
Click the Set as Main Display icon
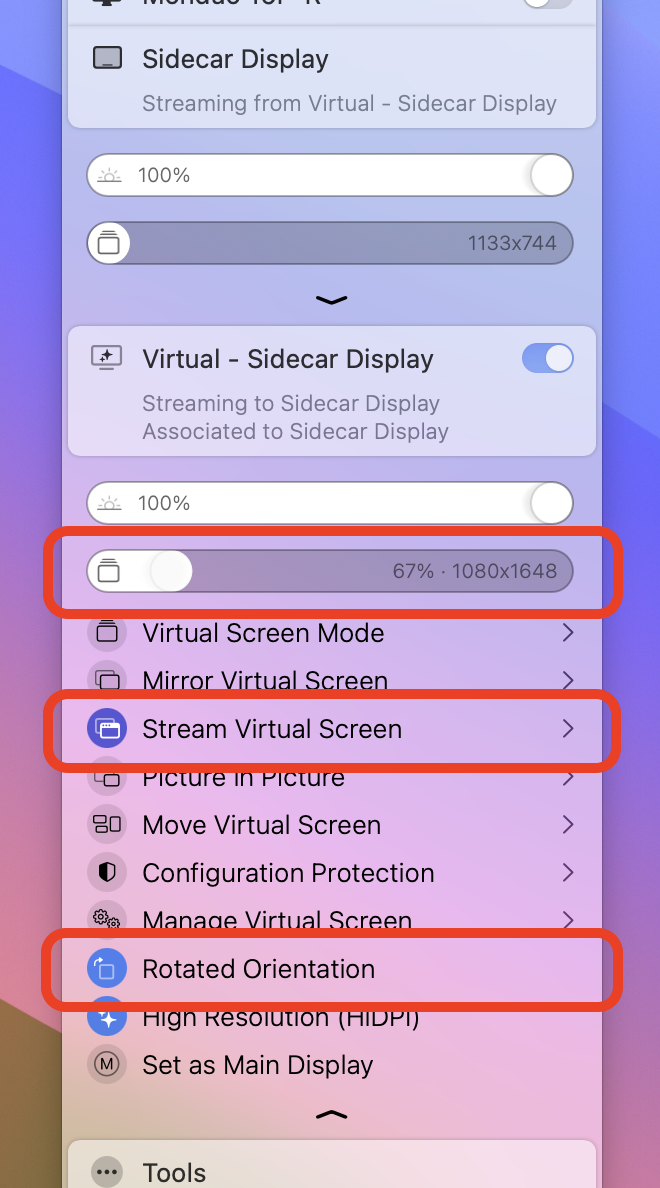(107, 1065)
